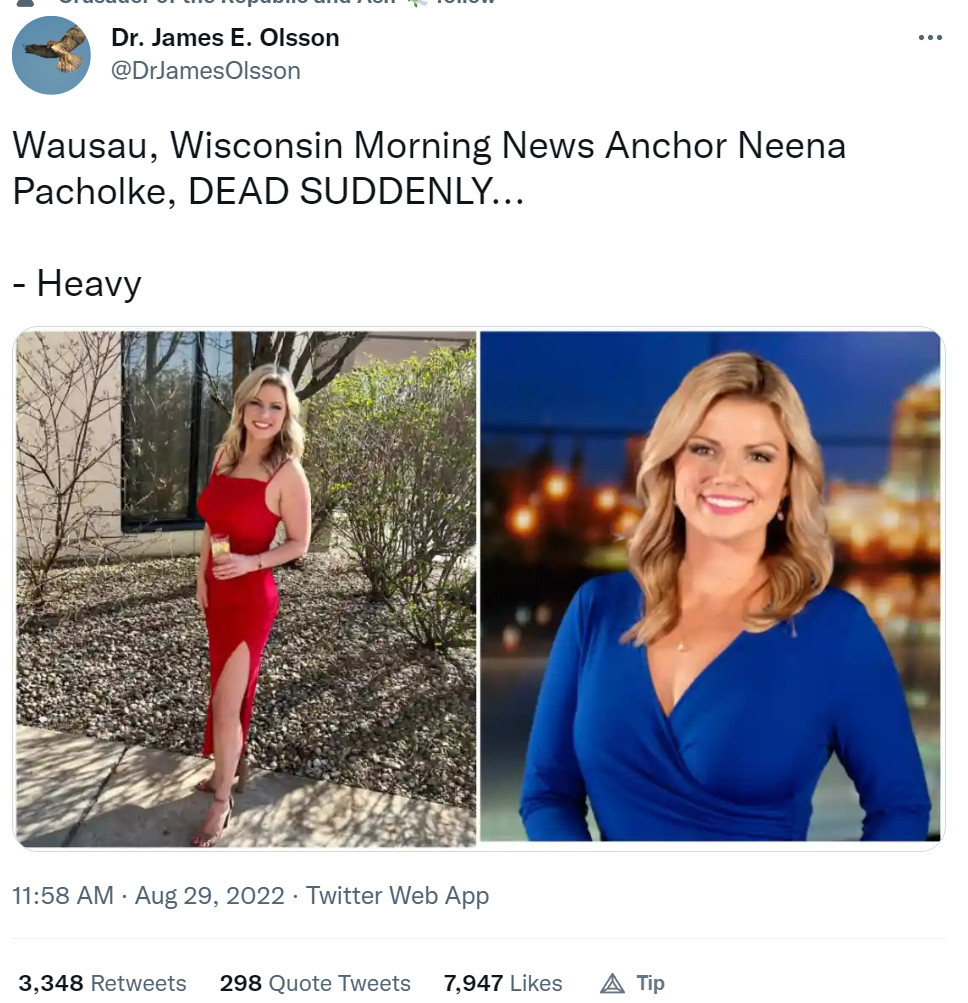Screen dimensions: 968x1003
Task: Click the tweet text mentioning Neena Pacholke
Action: (429, 168)
